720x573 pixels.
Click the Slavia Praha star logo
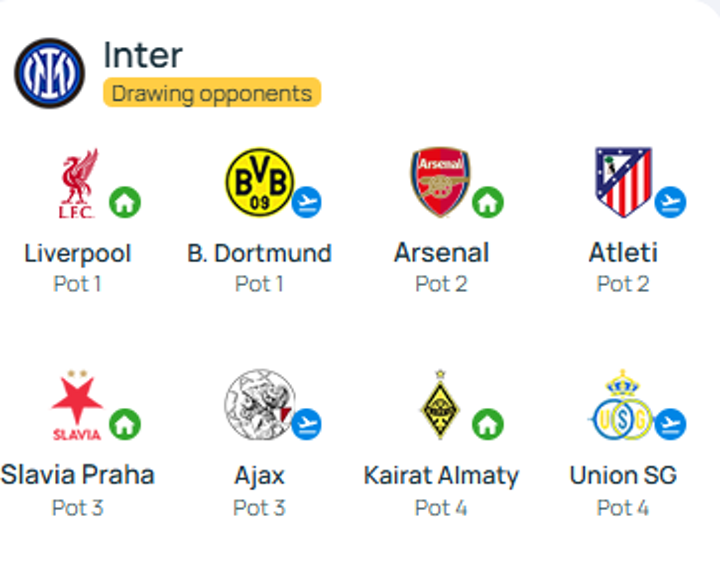(77, 405)
